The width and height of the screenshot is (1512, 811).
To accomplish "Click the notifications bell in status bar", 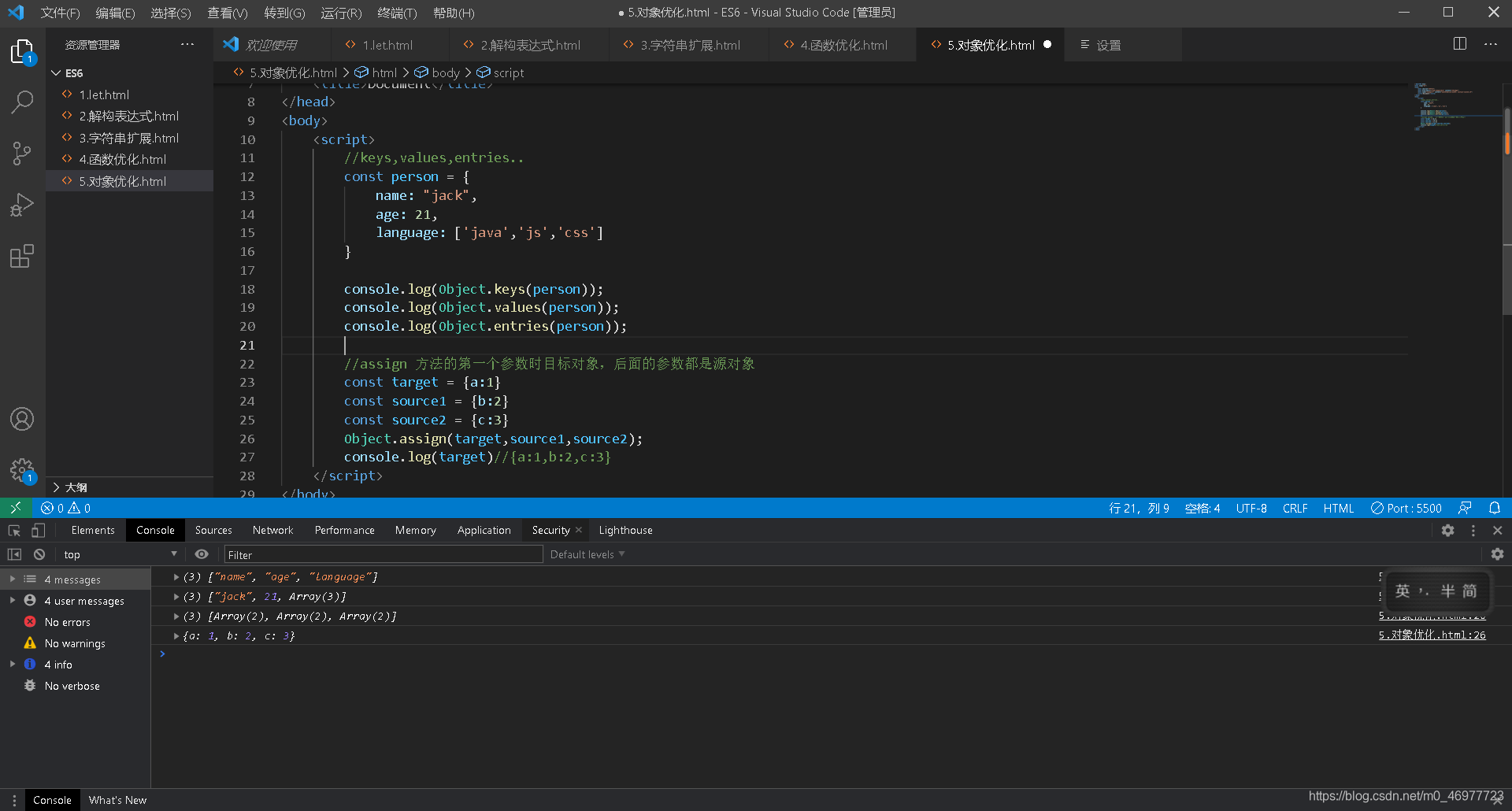I will (x=1495, y=508).
